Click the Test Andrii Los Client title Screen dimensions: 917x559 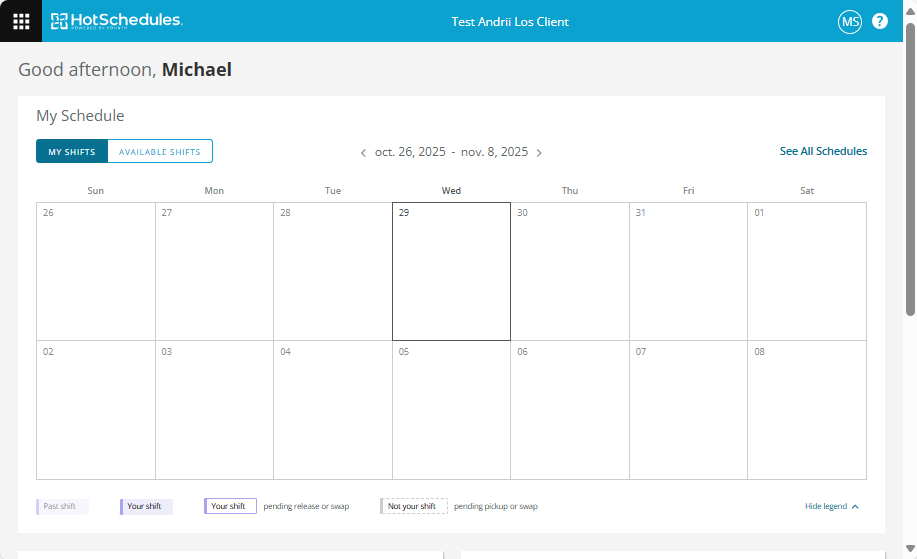click(x=510, y=21)
